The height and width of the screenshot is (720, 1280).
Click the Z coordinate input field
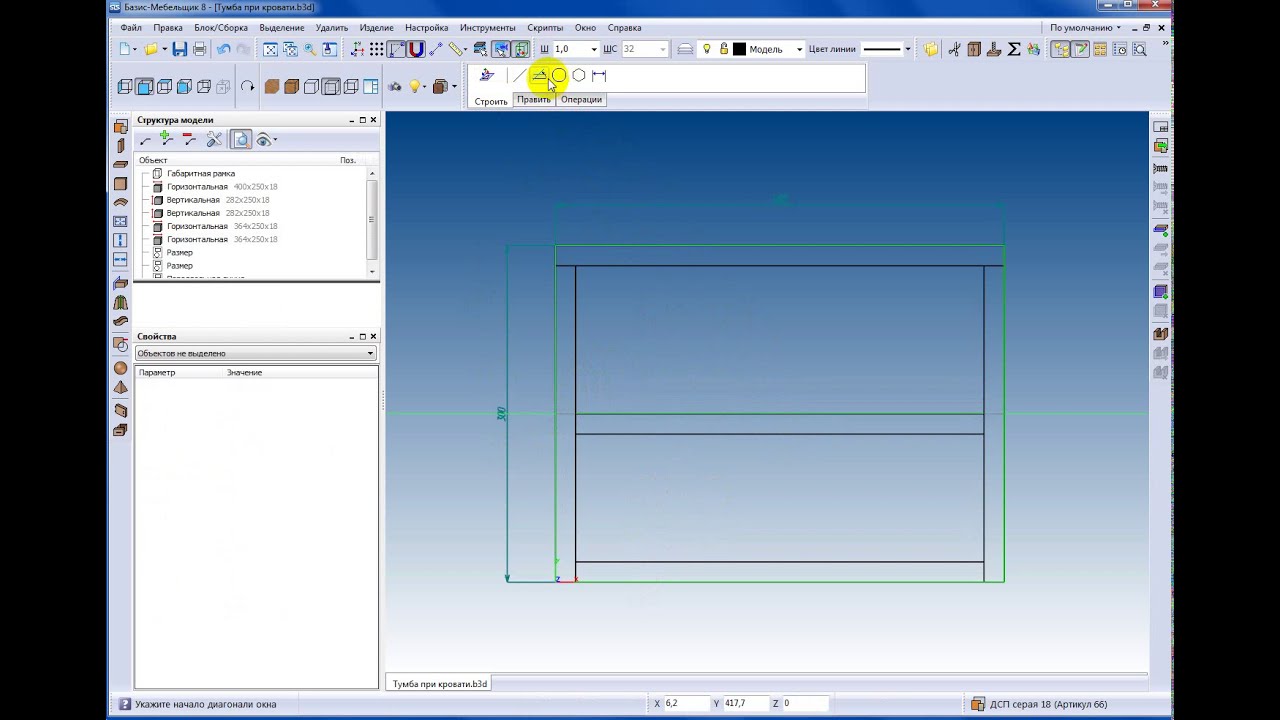(x=804, y=703)
